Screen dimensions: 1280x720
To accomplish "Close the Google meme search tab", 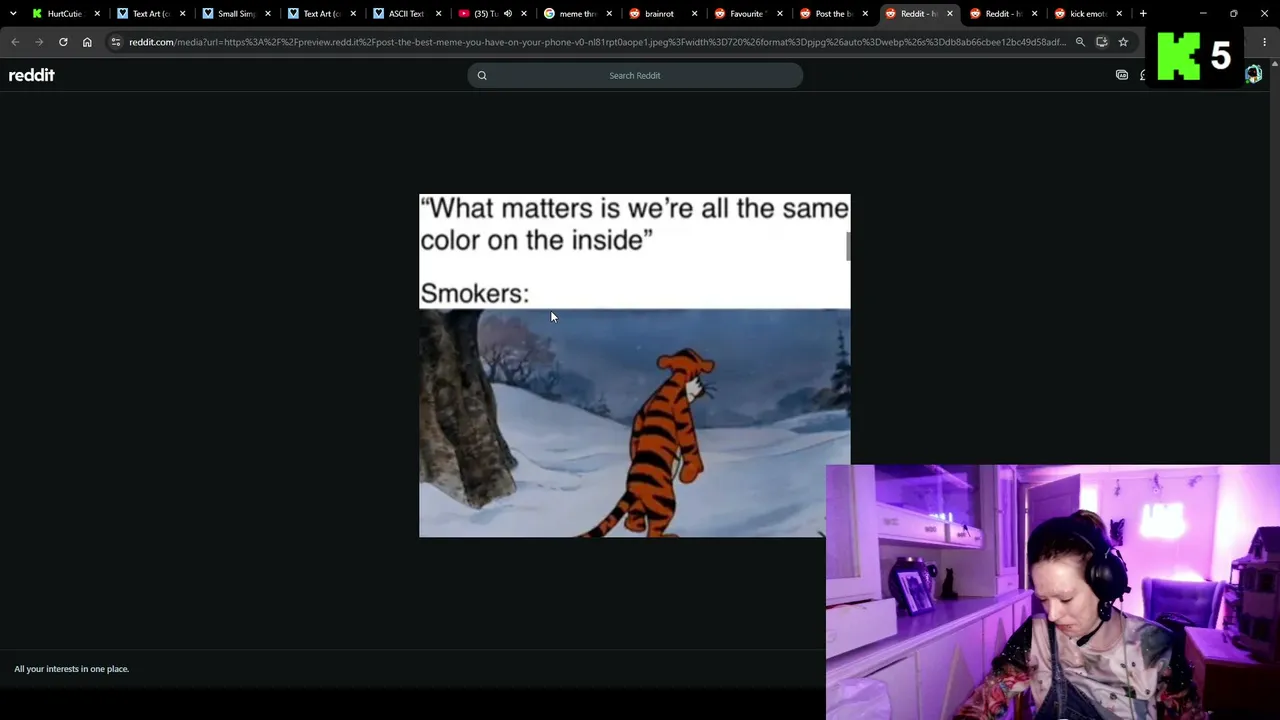I will tap(609, 14).
